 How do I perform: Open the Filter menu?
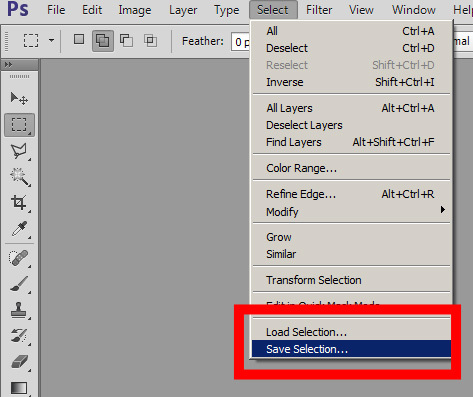pyautogui.click(x=319, y=10)
